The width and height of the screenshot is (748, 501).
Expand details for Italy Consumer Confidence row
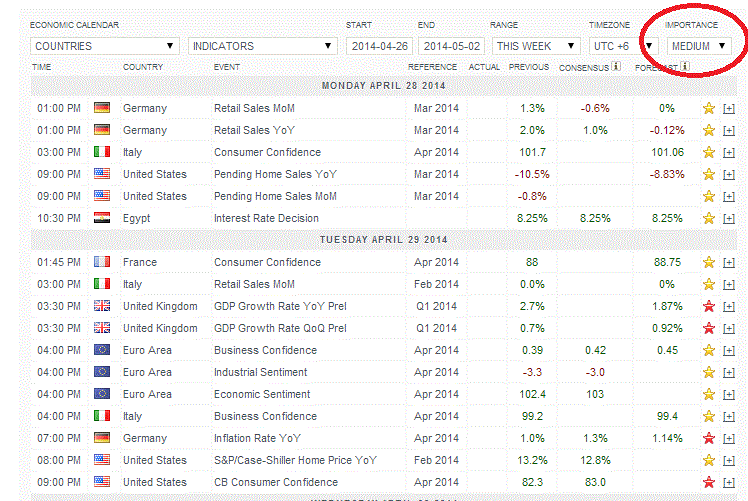729,152
